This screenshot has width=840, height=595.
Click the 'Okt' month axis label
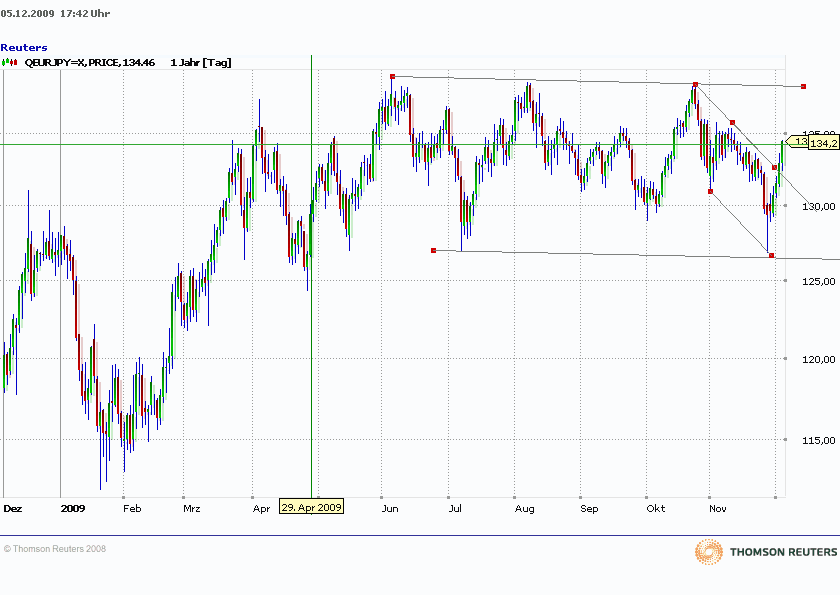[x=656, y=508]
